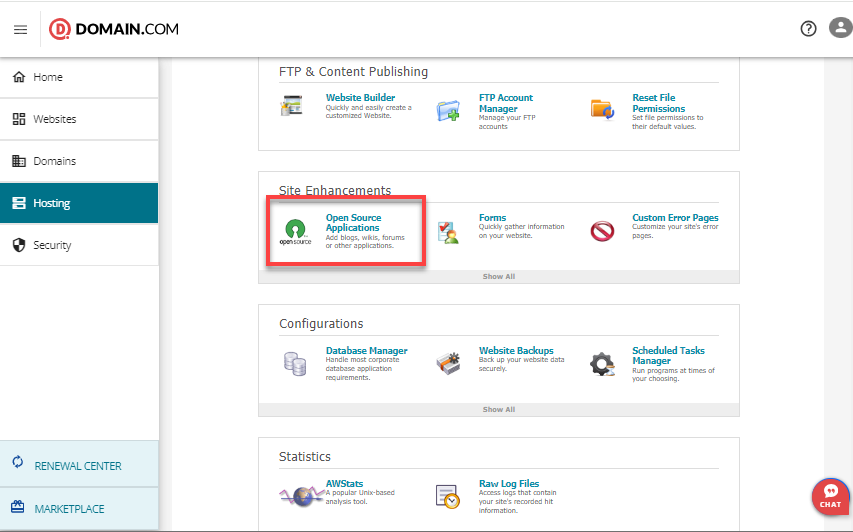Open the user account avatar icon
853x532 pixels.
pos(840,28)
